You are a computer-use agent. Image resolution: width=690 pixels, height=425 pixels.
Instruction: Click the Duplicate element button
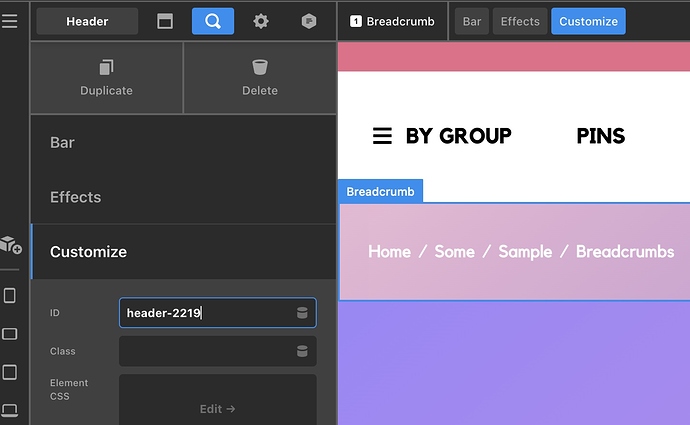(106, 78)
